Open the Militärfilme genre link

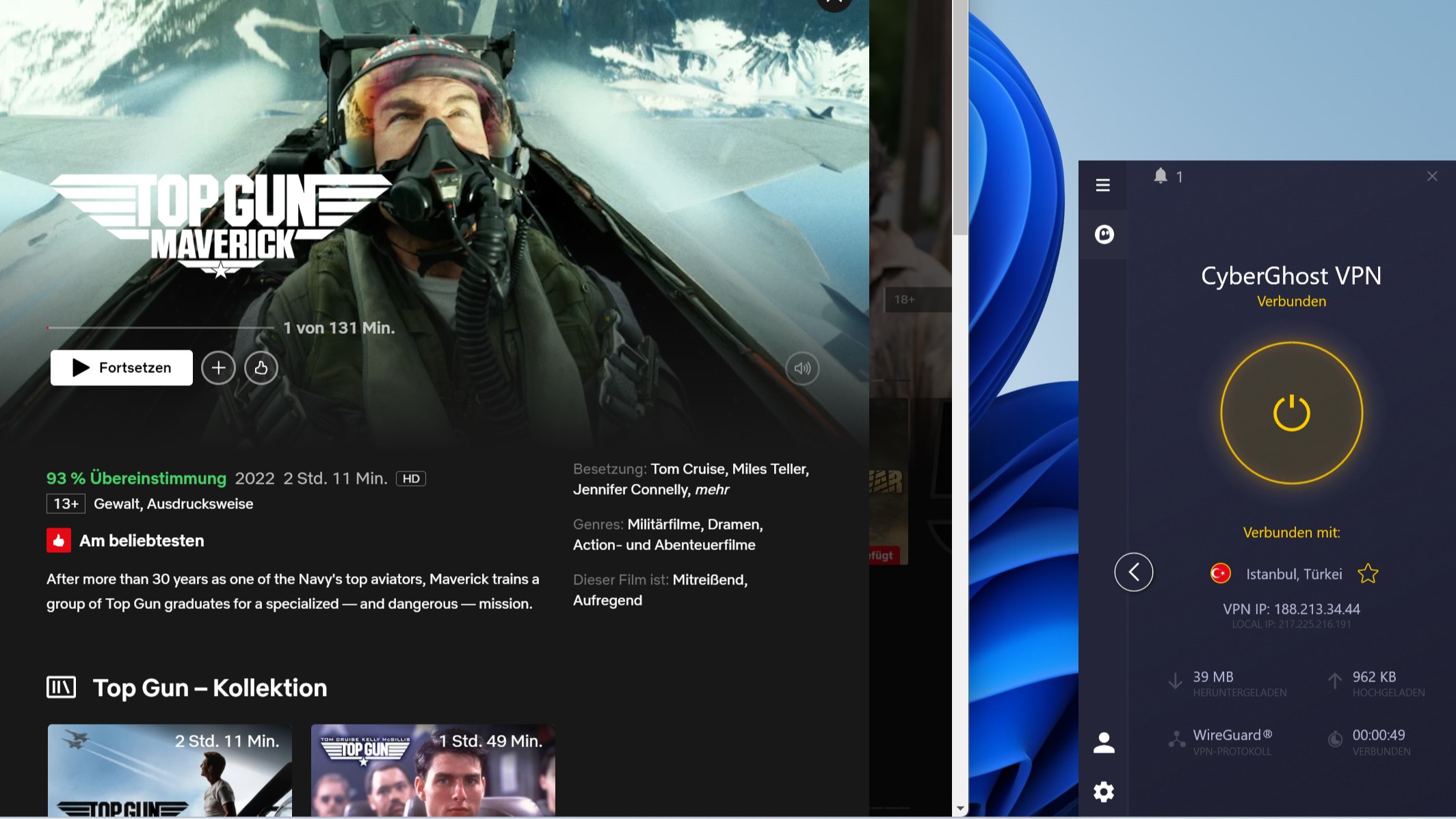click(664, 524)
